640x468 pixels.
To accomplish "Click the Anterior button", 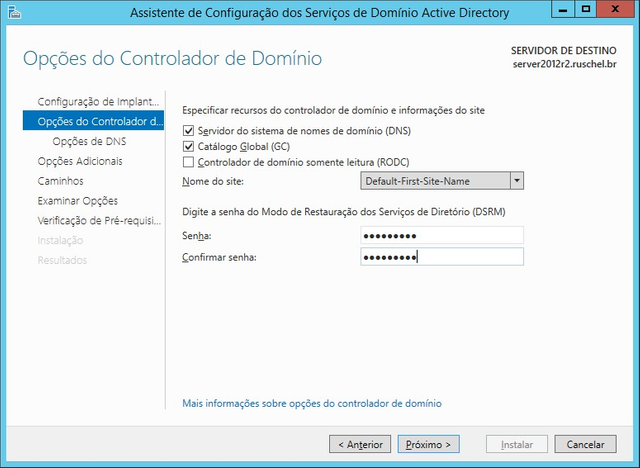I will tap(360, 444).
